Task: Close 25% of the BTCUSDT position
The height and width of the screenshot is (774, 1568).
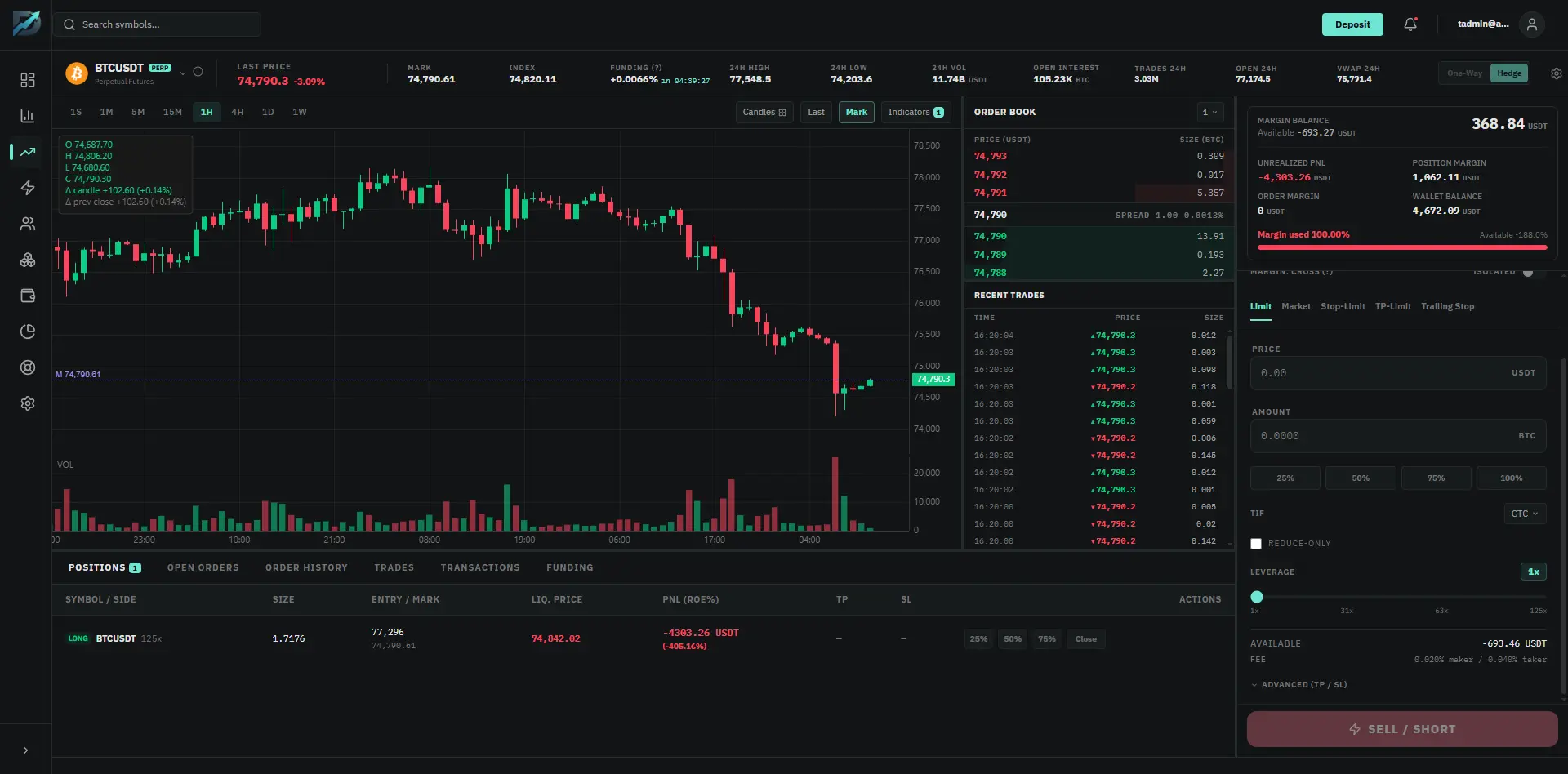Action: tap(978, 639)
